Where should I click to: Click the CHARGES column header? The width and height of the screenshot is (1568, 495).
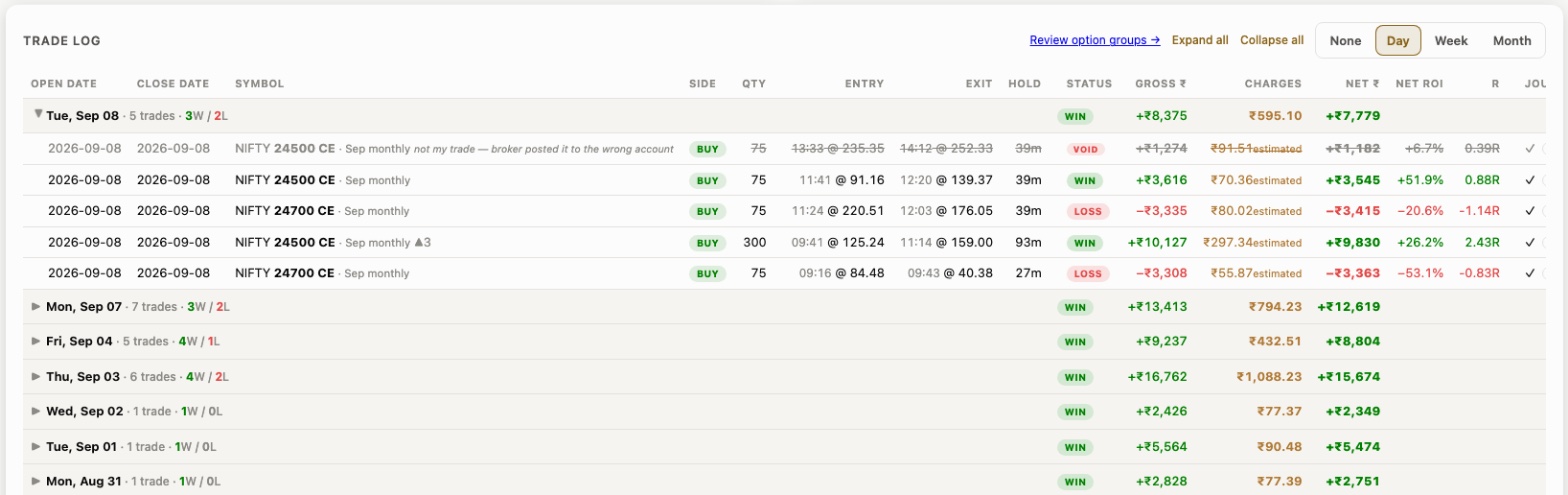(x=1272, y=84)
